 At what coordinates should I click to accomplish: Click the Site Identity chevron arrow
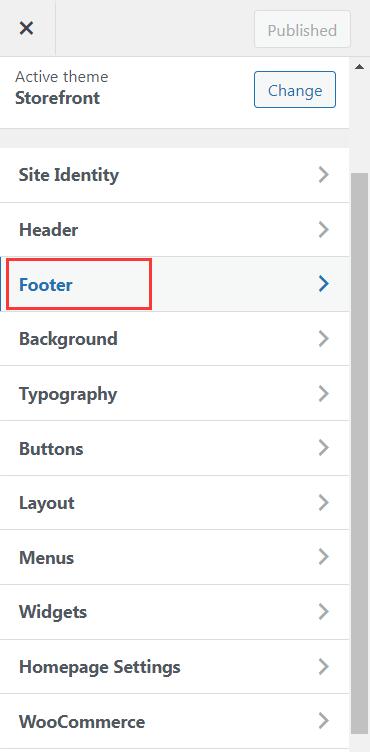(324, 175)
